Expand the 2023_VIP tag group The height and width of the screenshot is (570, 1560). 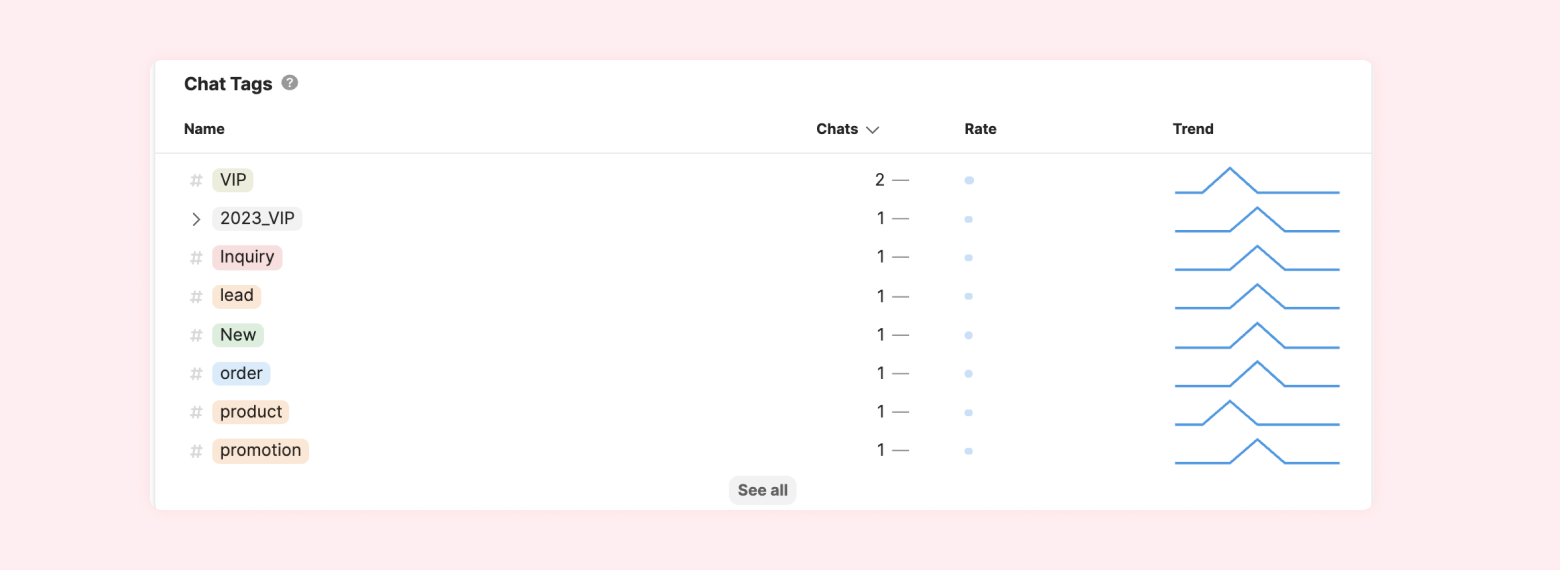(x=196, y=219)
